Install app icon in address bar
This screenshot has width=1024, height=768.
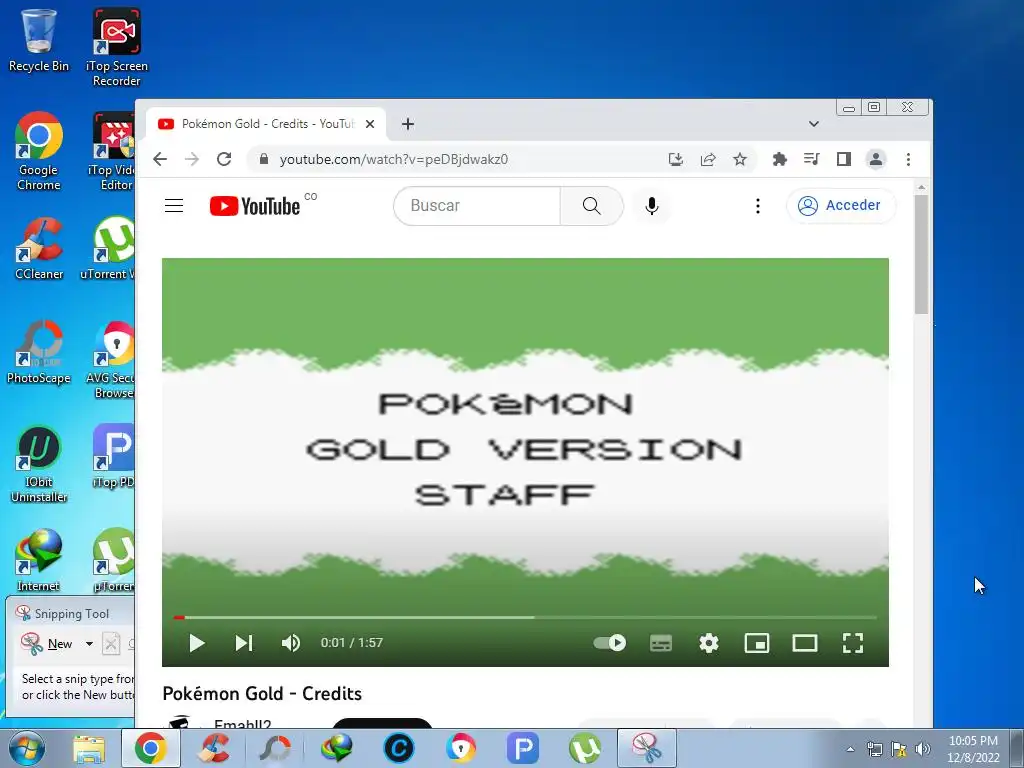click(x=676, y=159)
